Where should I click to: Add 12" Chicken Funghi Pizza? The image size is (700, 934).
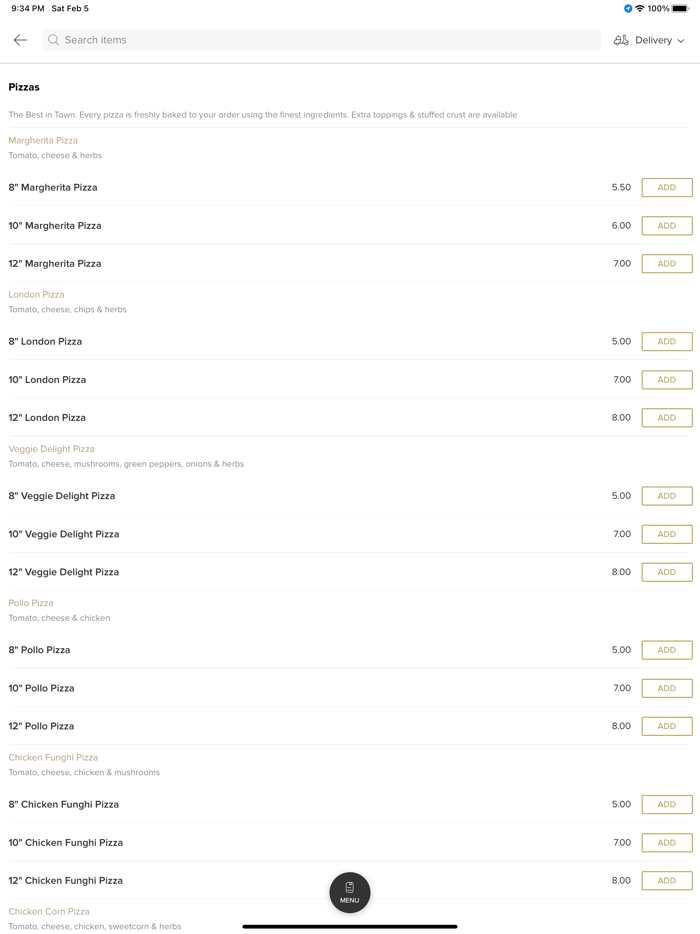(667, 881)
